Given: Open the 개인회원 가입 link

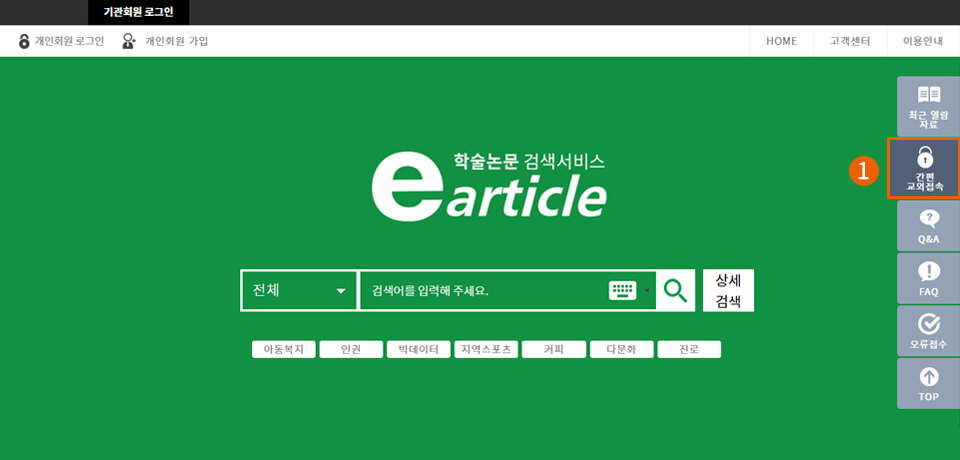Looking at the screenshot, I should (176, 42).
